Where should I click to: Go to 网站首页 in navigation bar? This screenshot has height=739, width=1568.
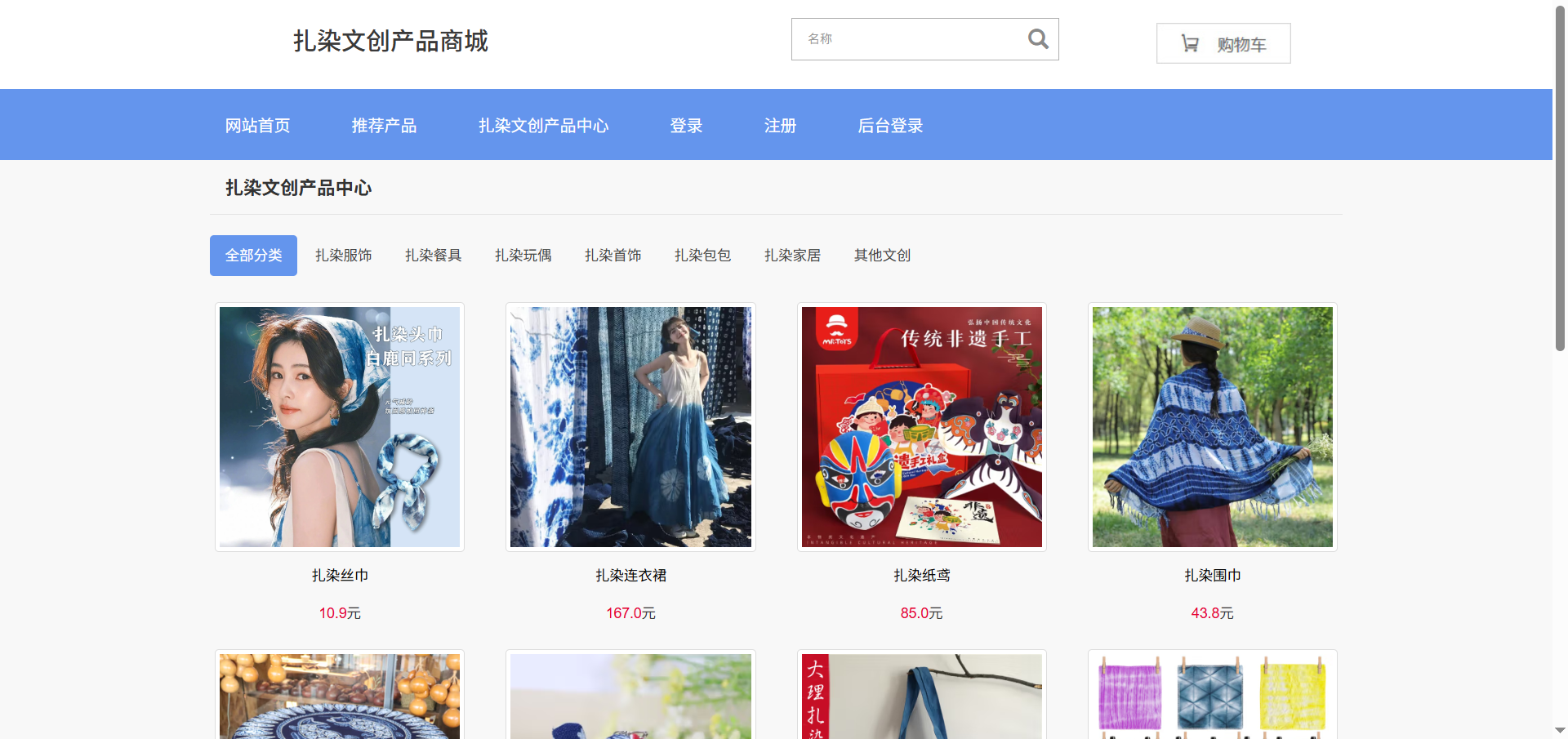click(258, 126)
